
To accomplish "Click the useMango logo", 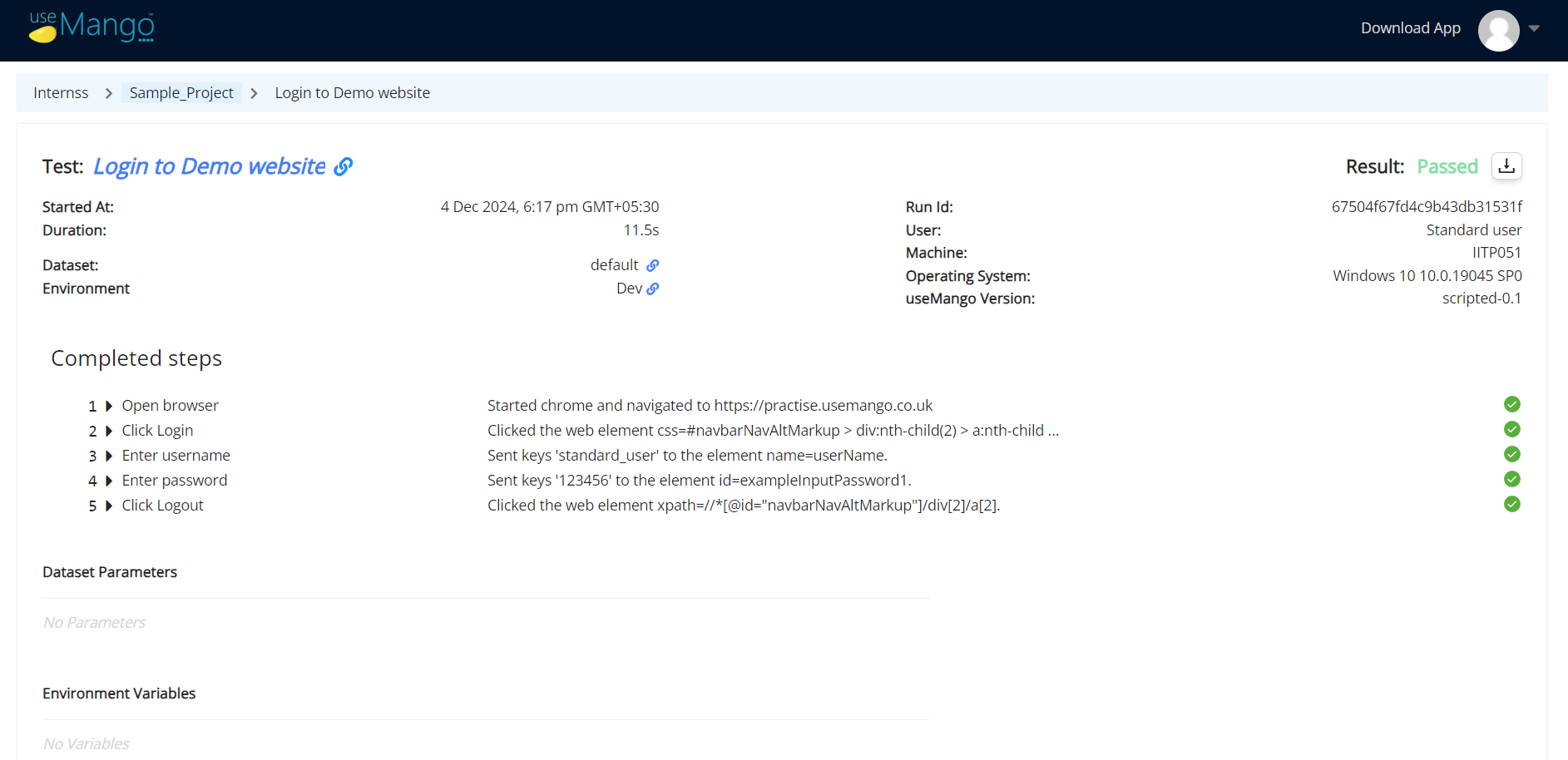I will 92,27.
